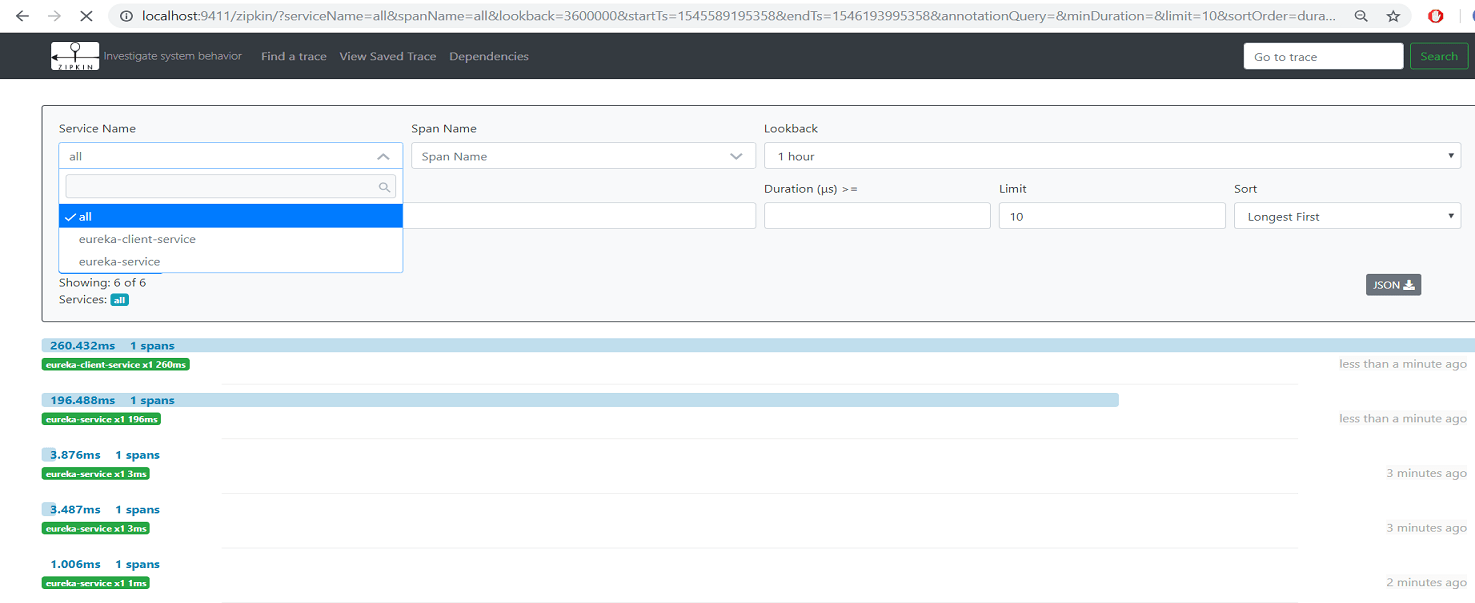This screenshot has height=603, width=1475.
Task: Click the green Search button
Action: tap(1438, 55)
